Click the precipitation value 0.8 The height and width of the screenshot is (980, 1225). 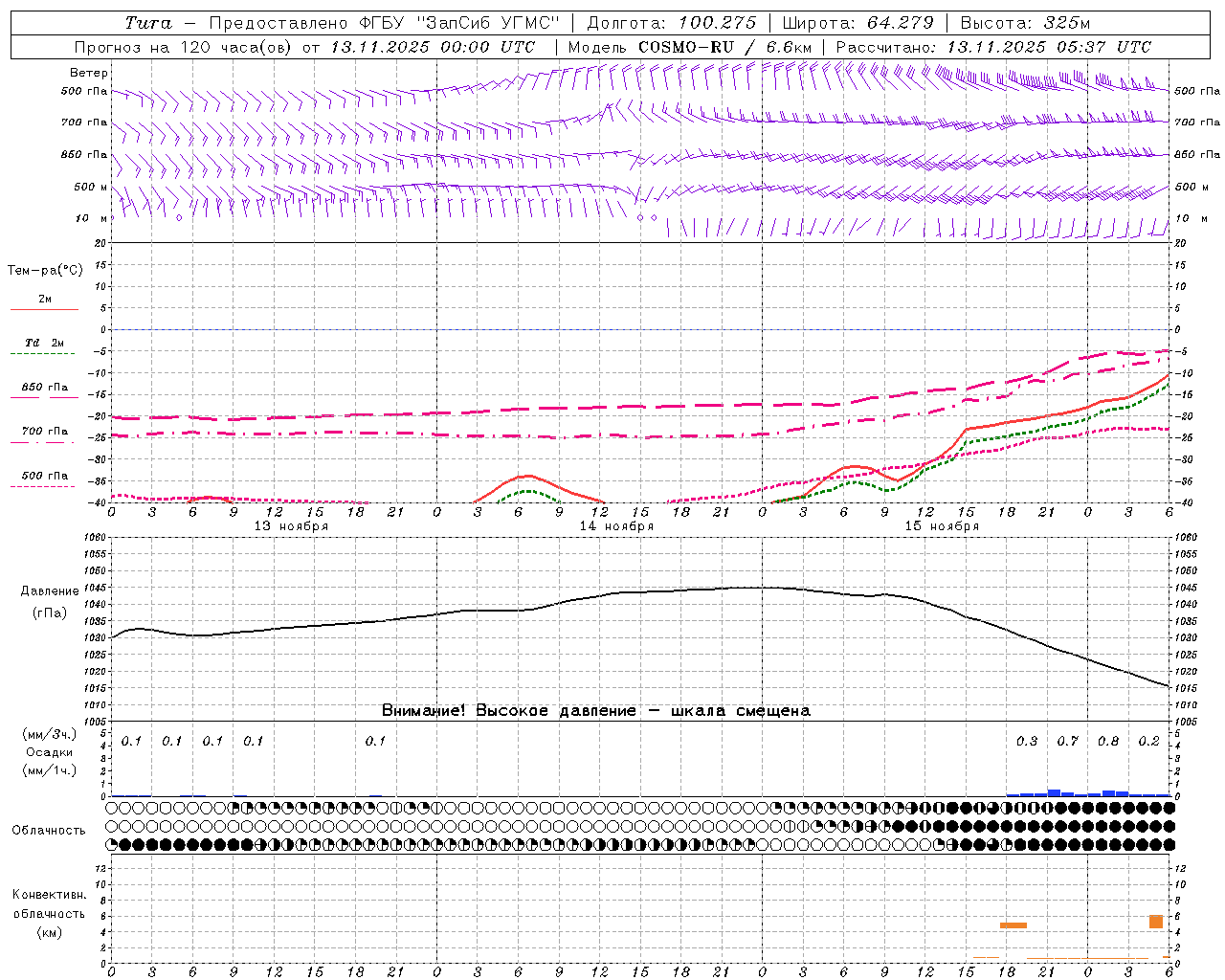1108,742
